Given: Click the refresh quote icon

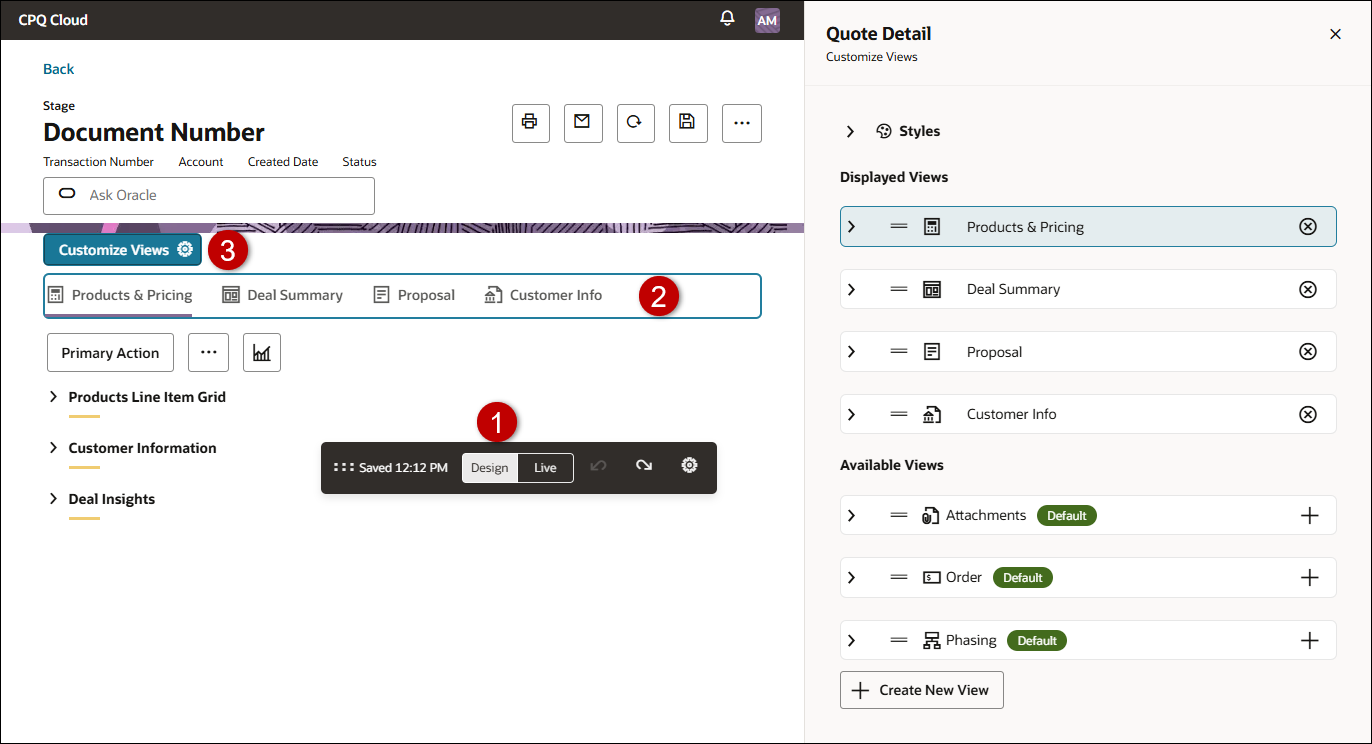Looking at the screenshot, I should [x=635, y=123].
